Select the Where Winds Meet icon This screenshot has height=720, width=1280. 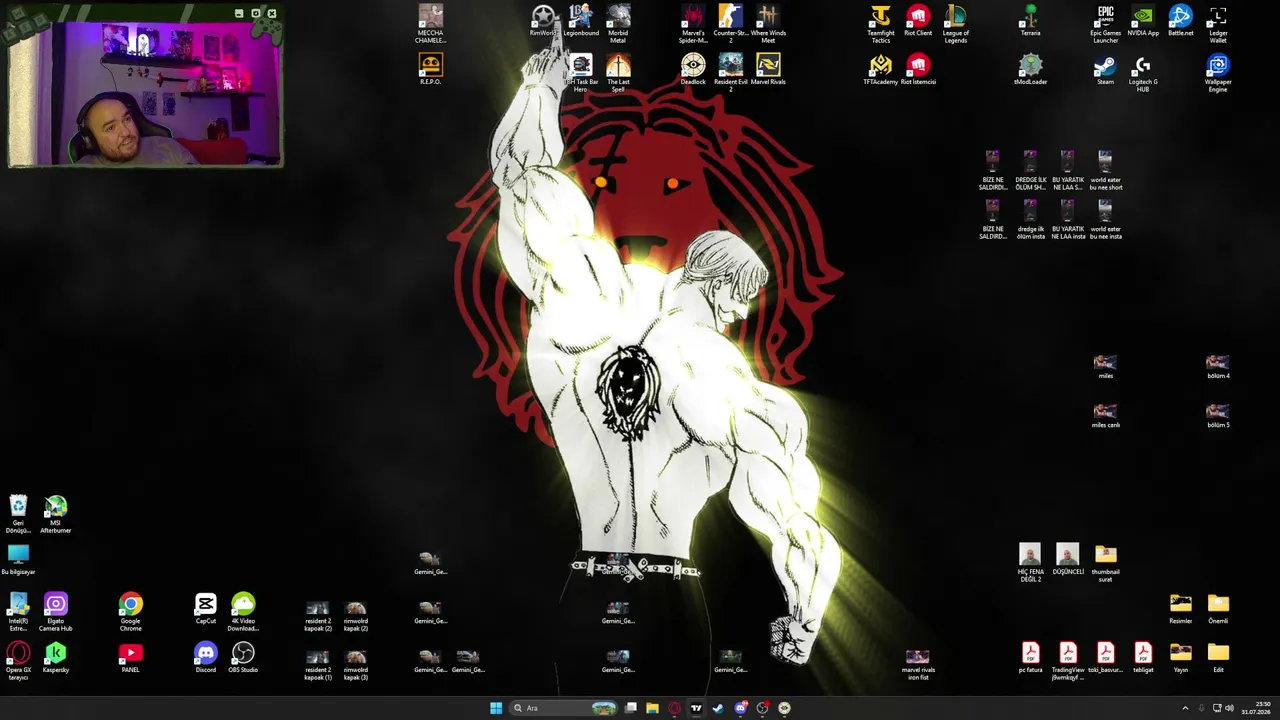click(768, 24)
